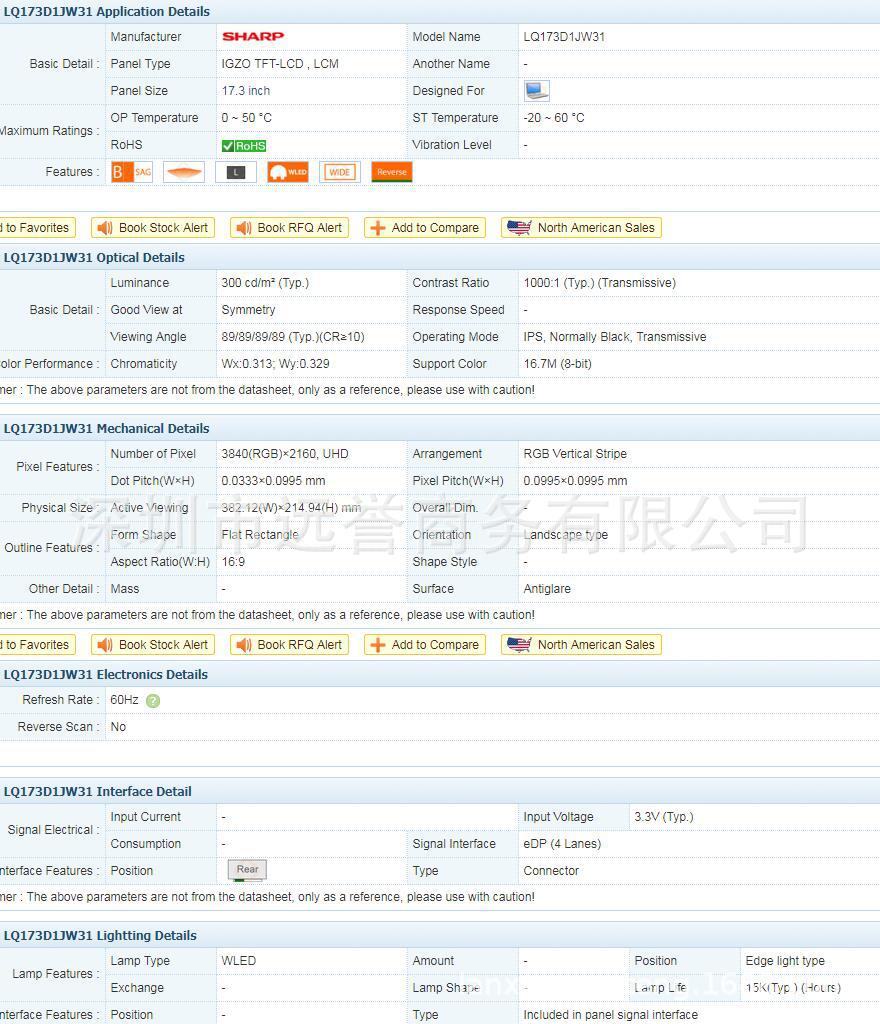880x1024 pixels.
Task: Click Book Stock Alert above Optical Details
Action: click(x=153, y=227)
